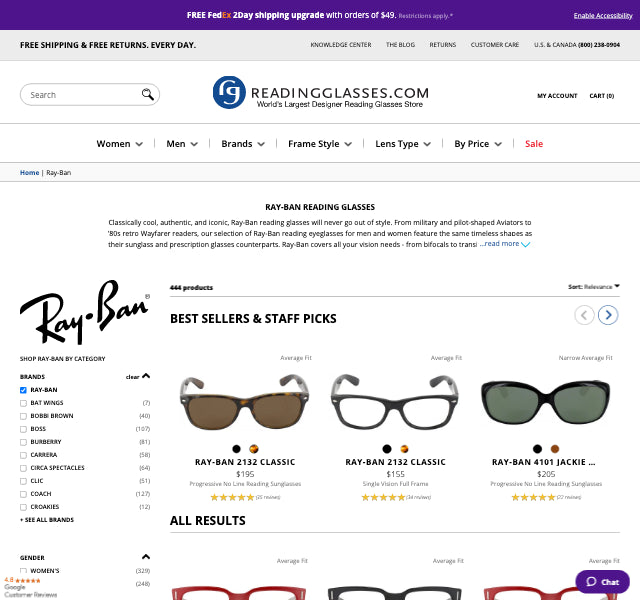
Task: Open the Chat bubble widget
Action: click(x=602, y=582)
